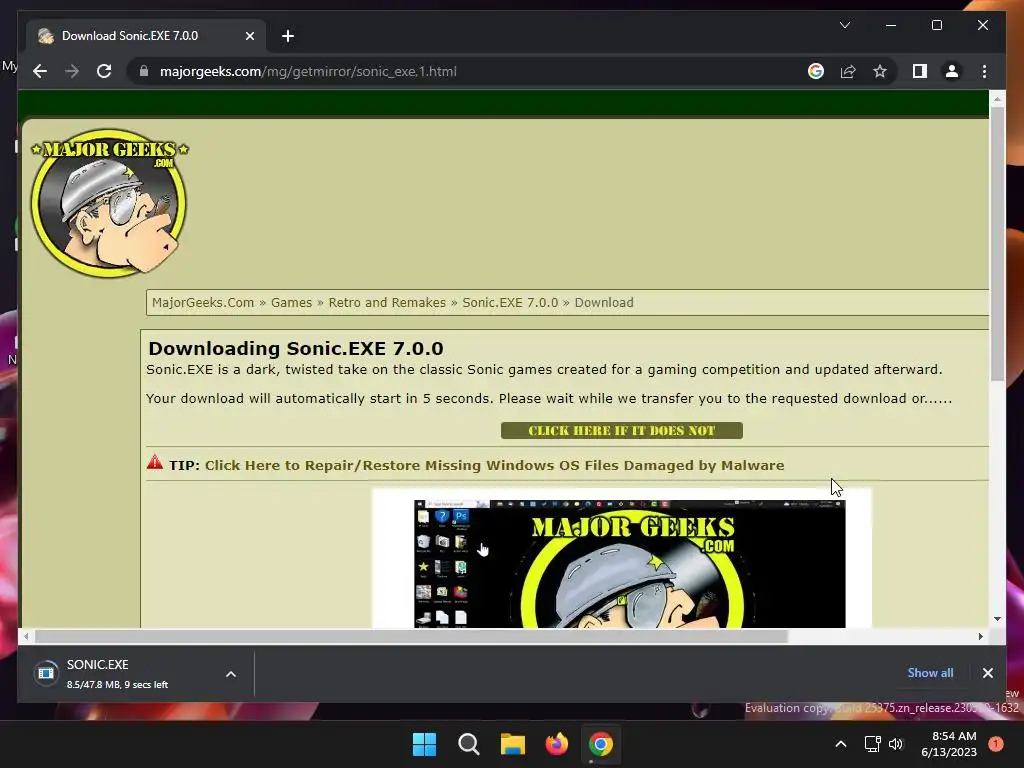Image resolution: width=1024 pixels, height=768 pixels.
Task: Click the vertical scrollbar thumb
Action: [x=997, y=244]
